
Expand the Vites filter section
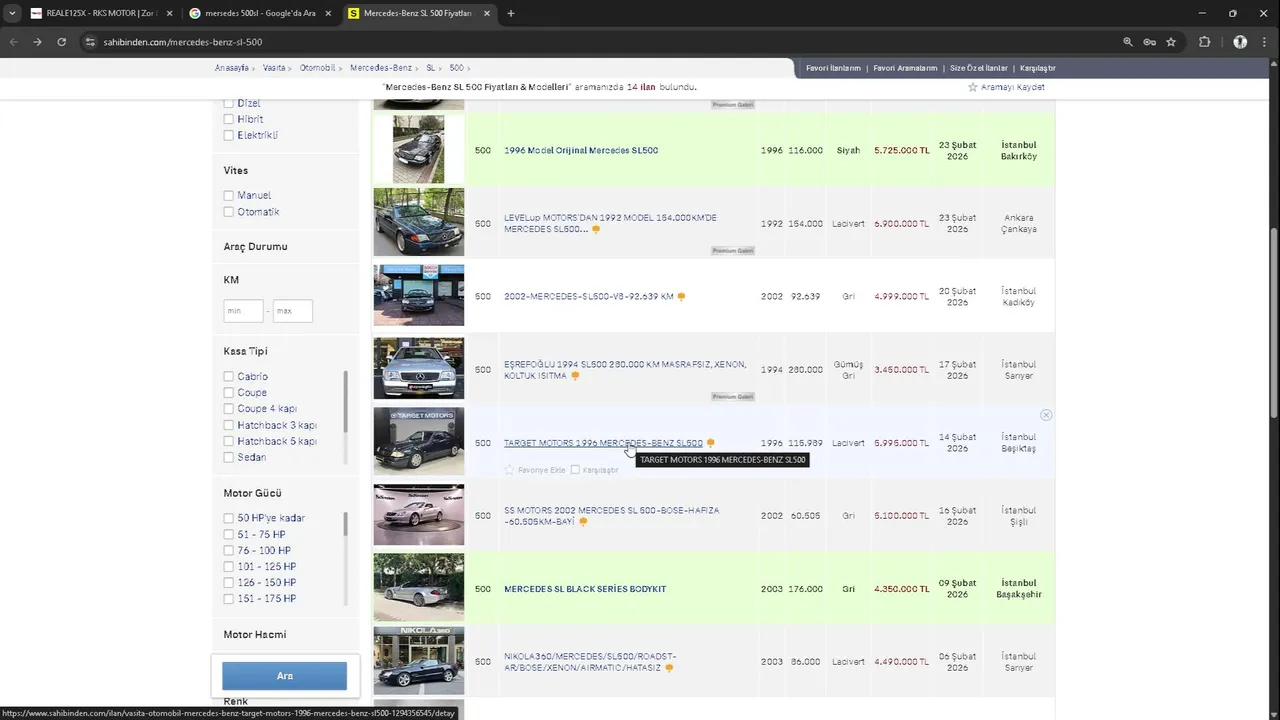click(236, 171)
